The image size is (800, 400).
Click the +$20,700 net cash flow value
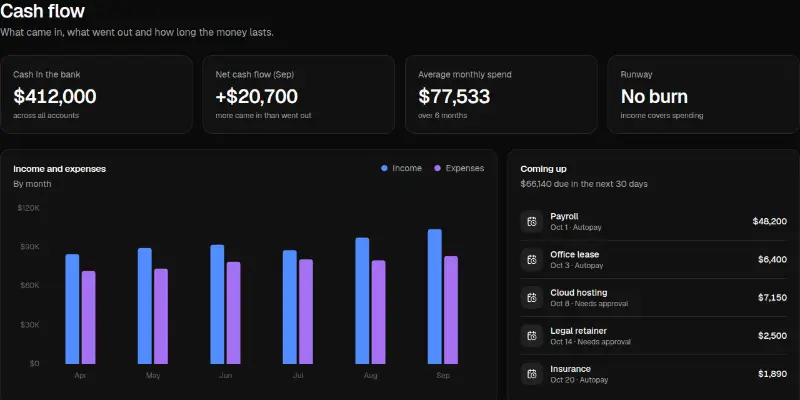click(x=257, y=96)
